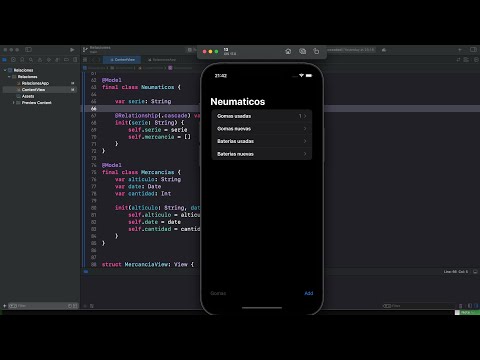Open the Report navigator

tap(75, 60)
